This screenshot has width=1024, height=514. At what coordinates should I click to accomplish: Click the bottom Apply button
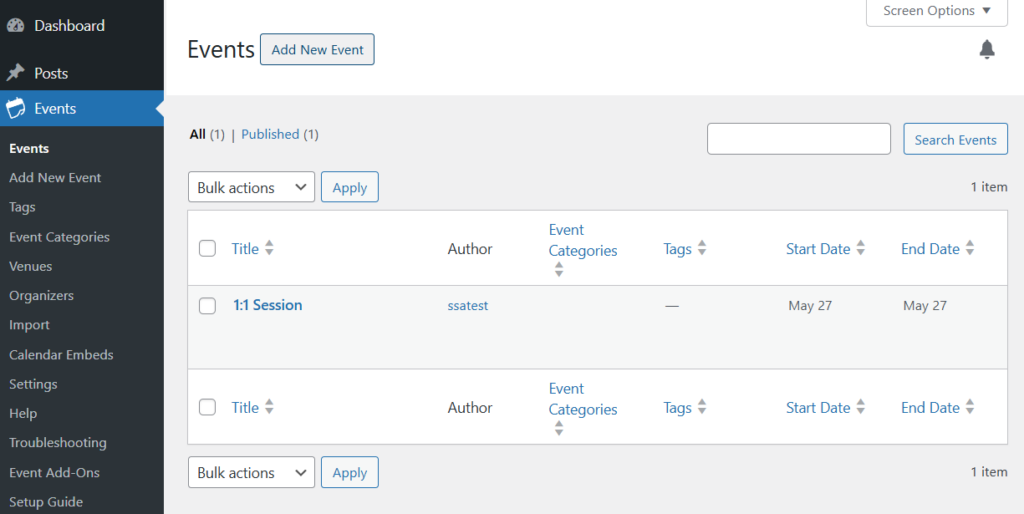click(x=349, y=472)
